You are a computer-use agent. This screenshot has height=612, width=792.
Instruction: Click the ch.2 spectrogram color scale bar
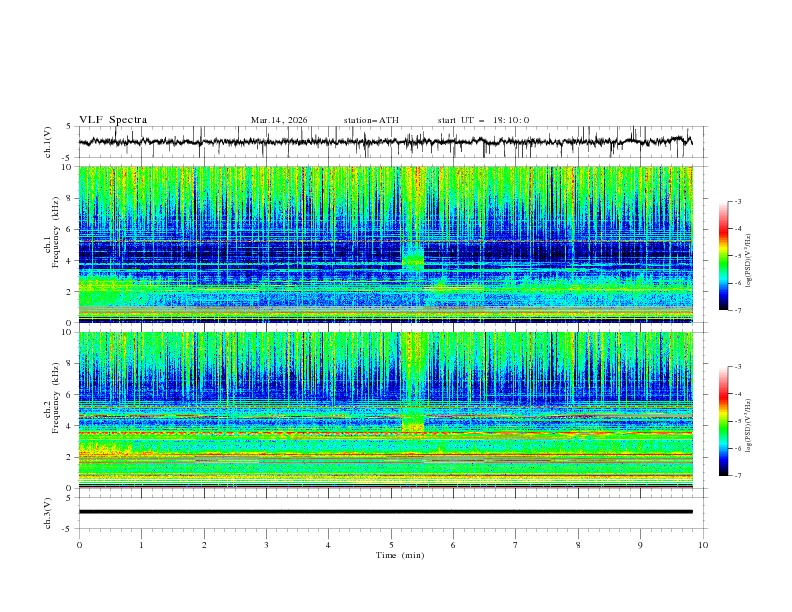724,421
